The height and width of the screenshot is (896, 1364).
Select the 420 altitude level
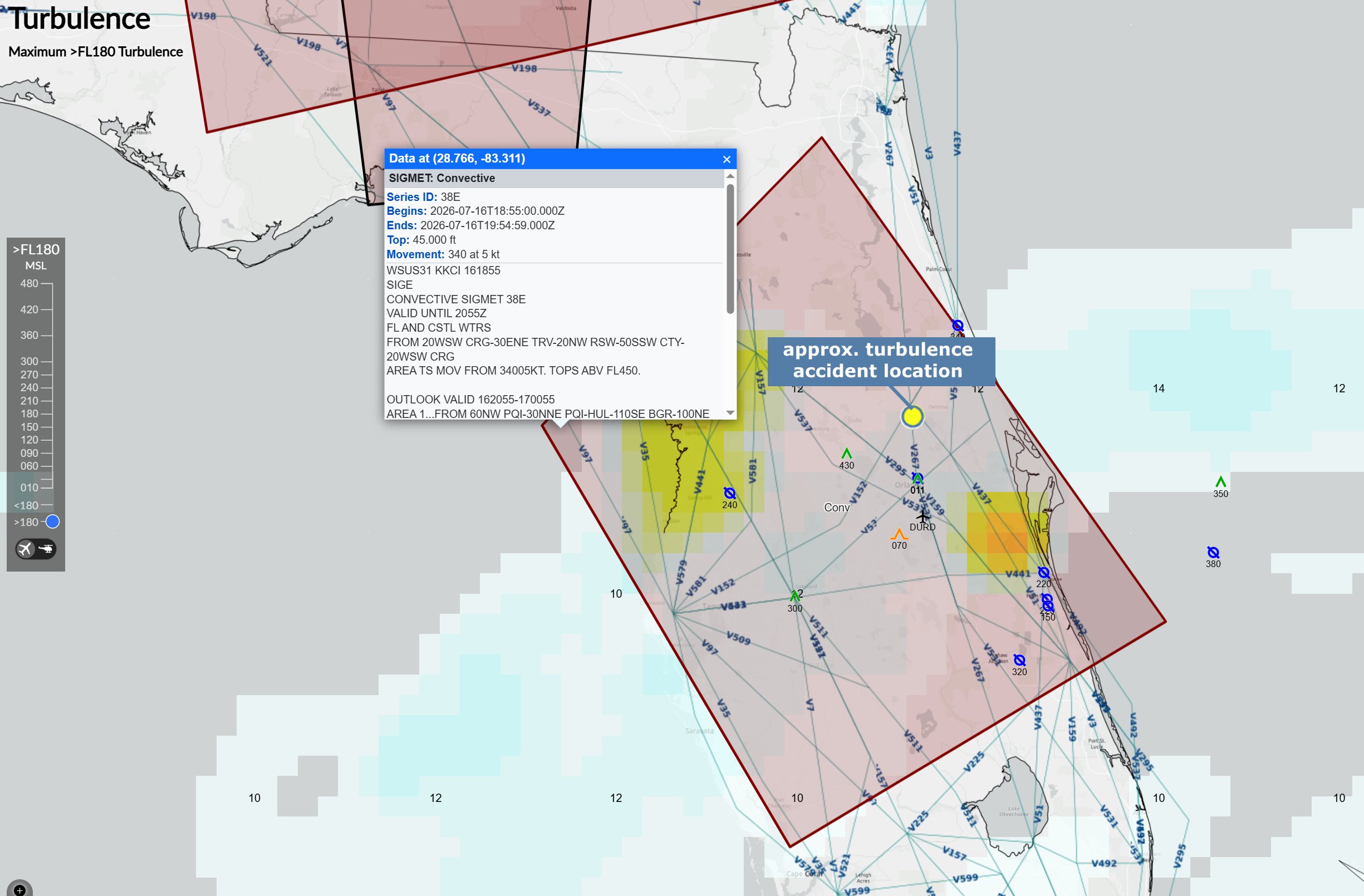point(29,309)
